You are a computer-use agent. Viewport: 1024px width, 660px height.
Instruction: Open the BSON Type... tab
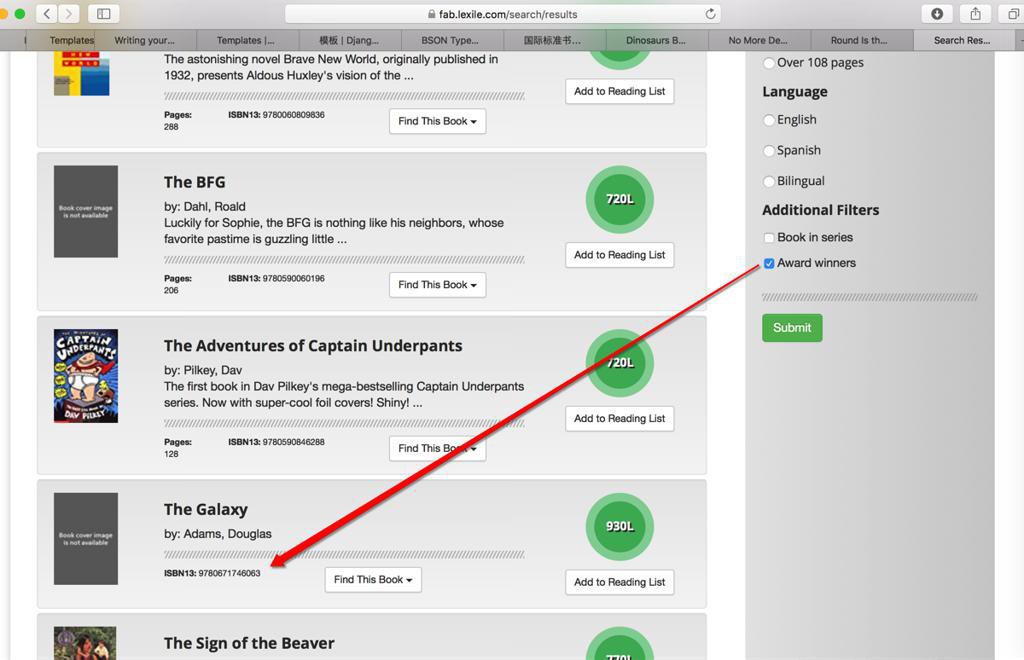450,40
